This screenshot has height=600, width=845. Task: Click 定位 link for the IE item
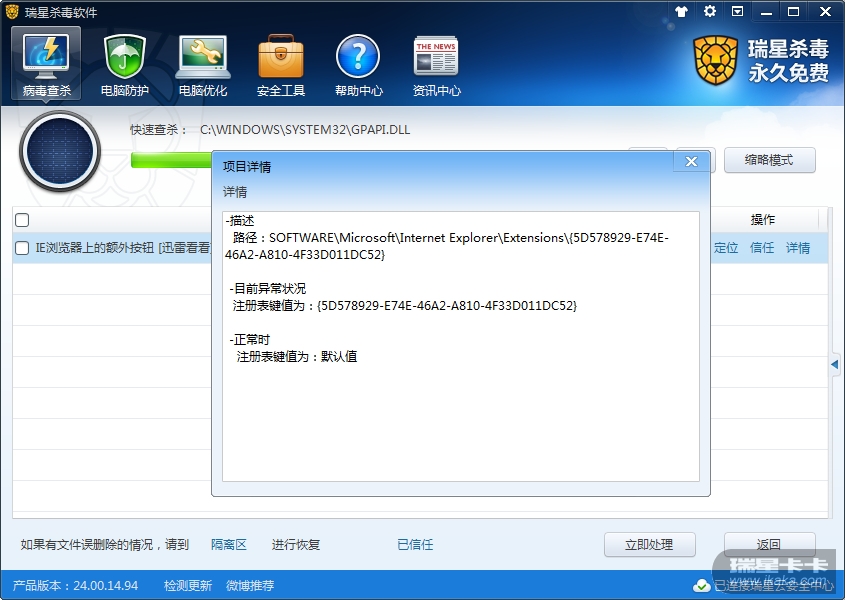tap(725, 248)
